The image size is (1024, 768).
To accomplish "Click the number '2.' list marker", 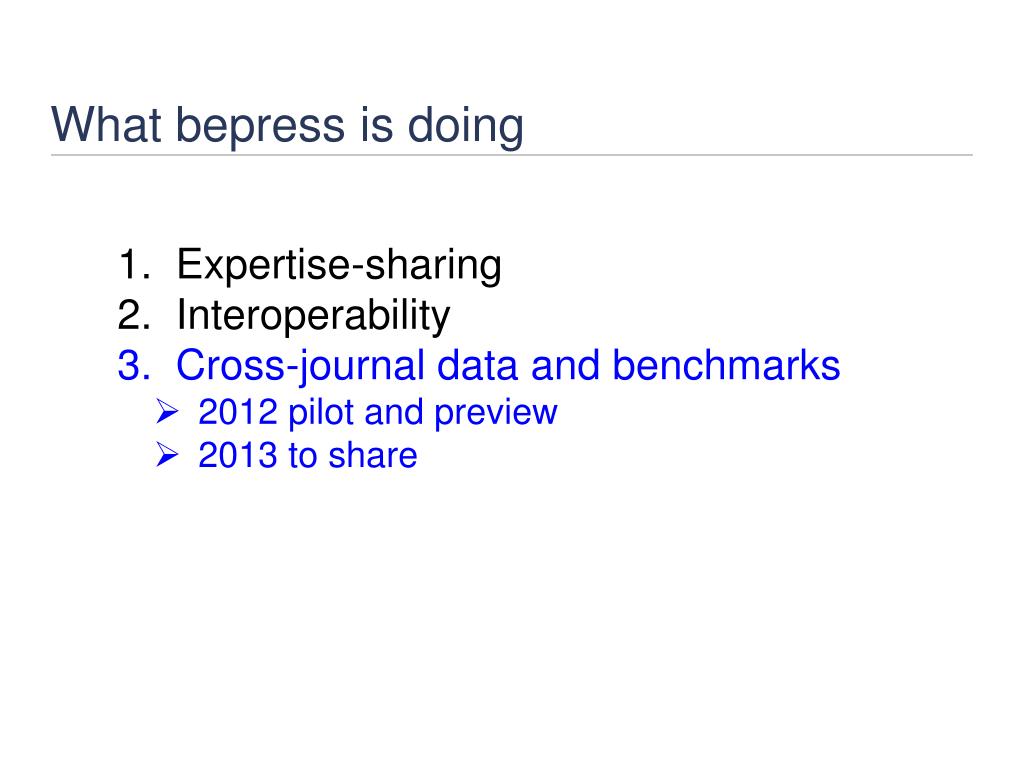I will pos(135,315).
